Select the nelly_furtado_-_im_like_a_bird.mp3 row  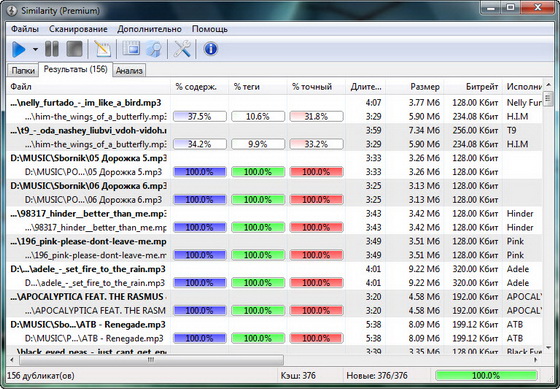click(274, 103)
